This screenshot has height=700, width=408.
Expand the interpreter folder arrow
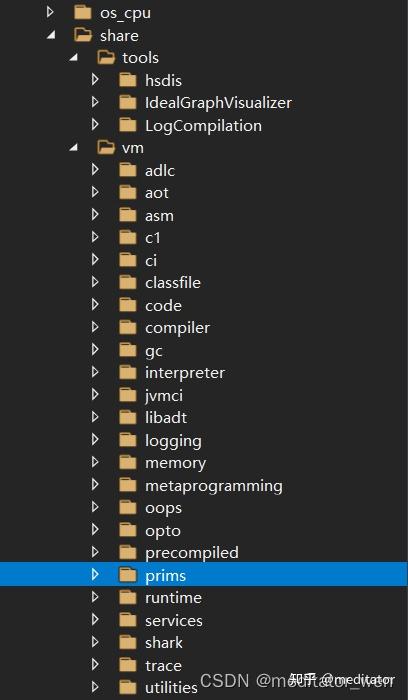[95, 372]
